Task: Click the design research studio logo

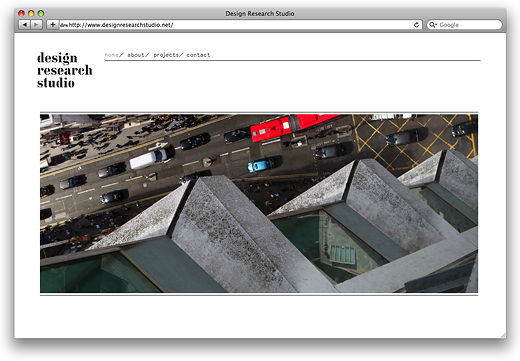Action: (65, 70)
